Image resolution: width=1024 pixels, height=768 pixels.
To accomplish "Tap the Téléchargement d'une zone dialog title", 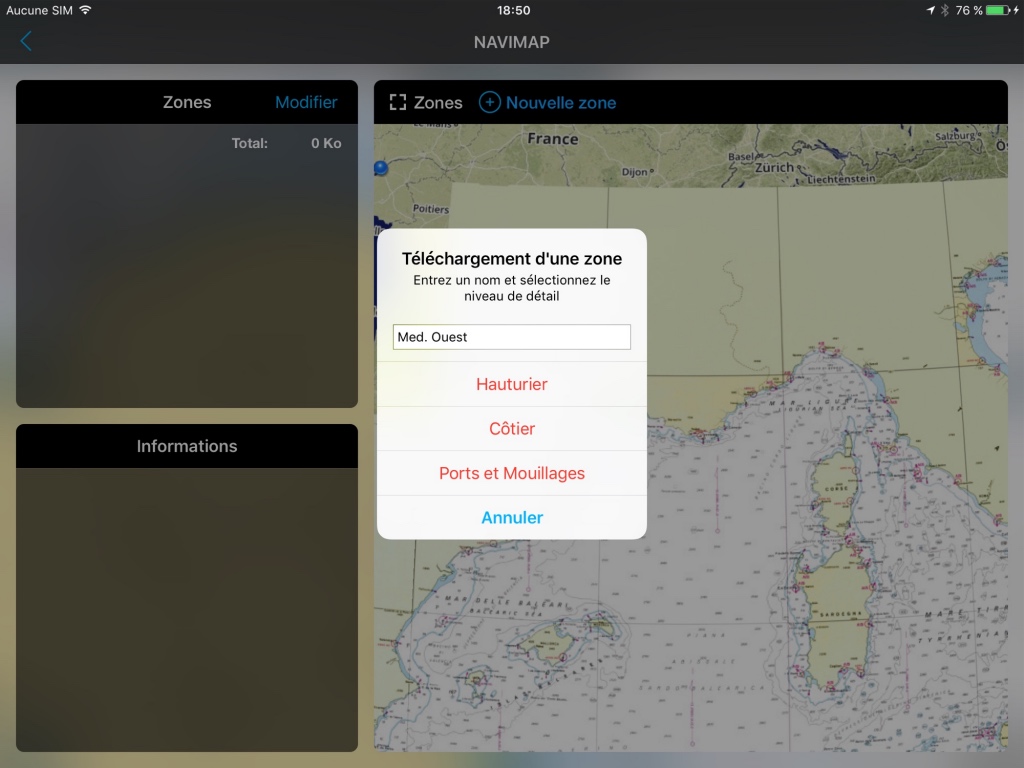I will tap(512, 259).
